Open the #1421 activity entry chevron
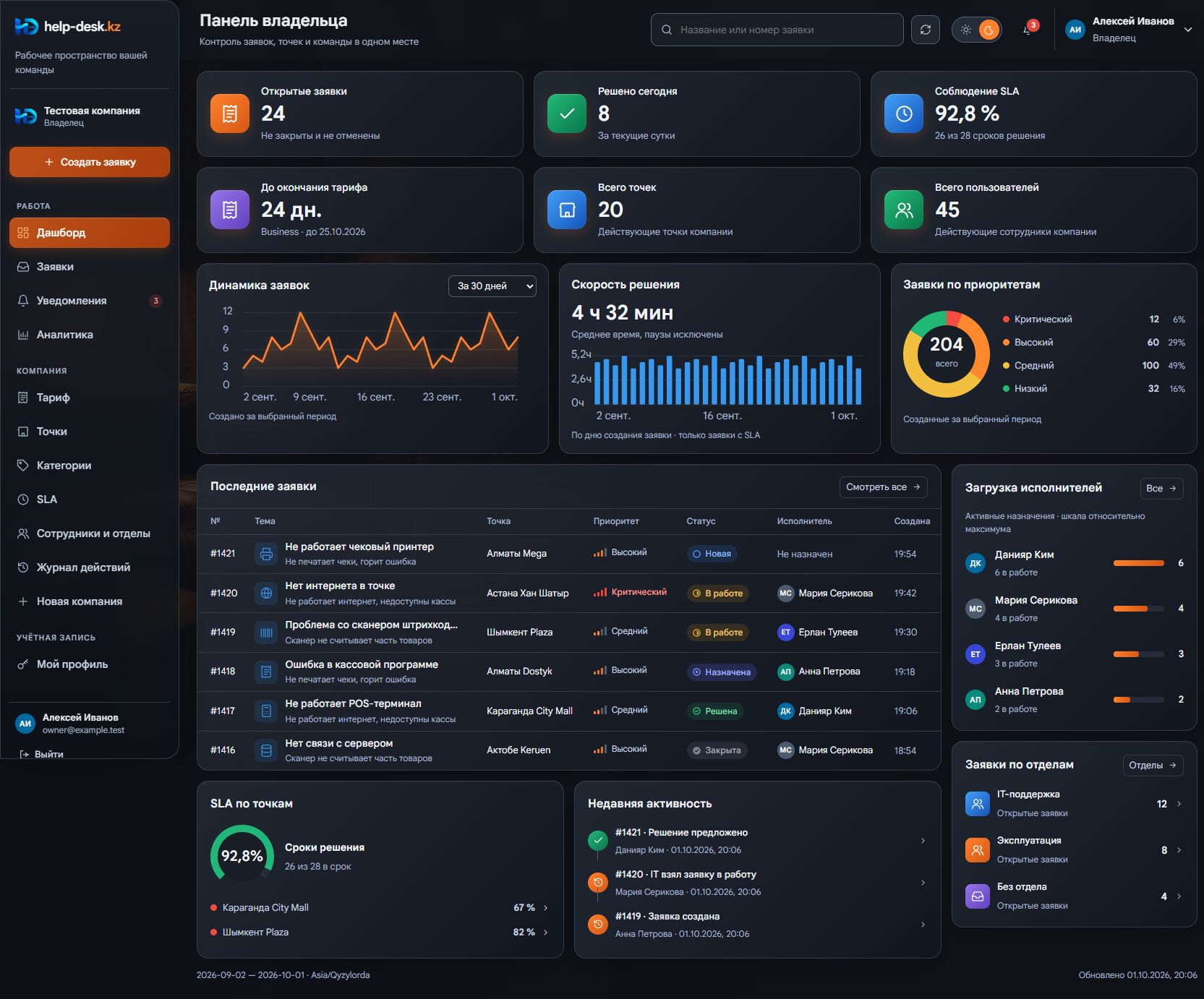Screen dimensions: 1204x999 point(923,841)
